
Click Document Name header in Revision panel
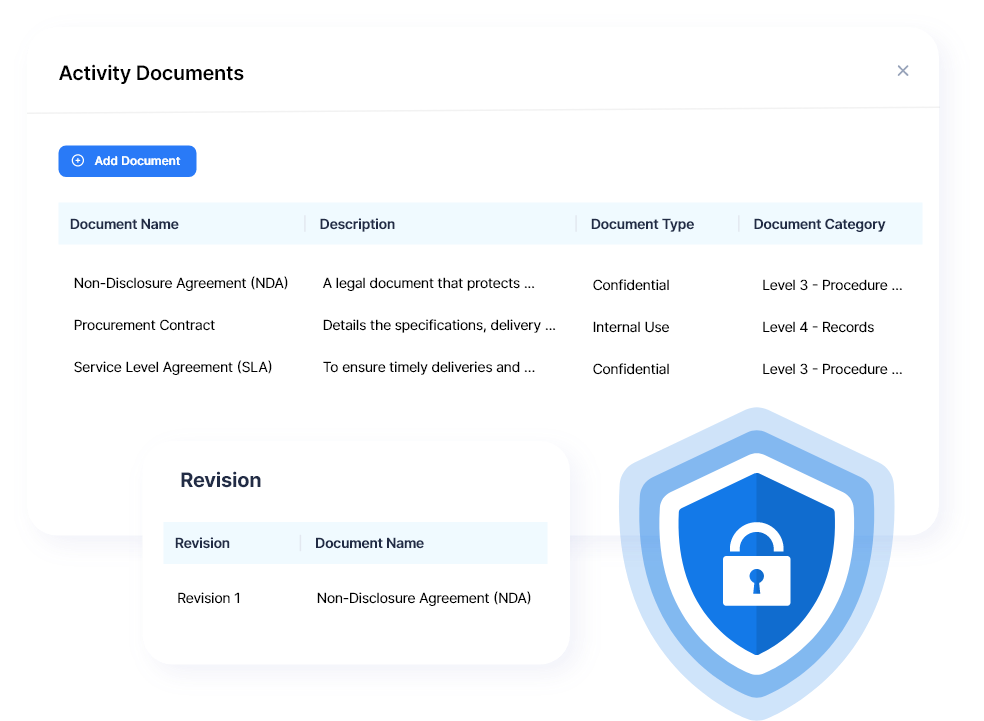(369, 543)
